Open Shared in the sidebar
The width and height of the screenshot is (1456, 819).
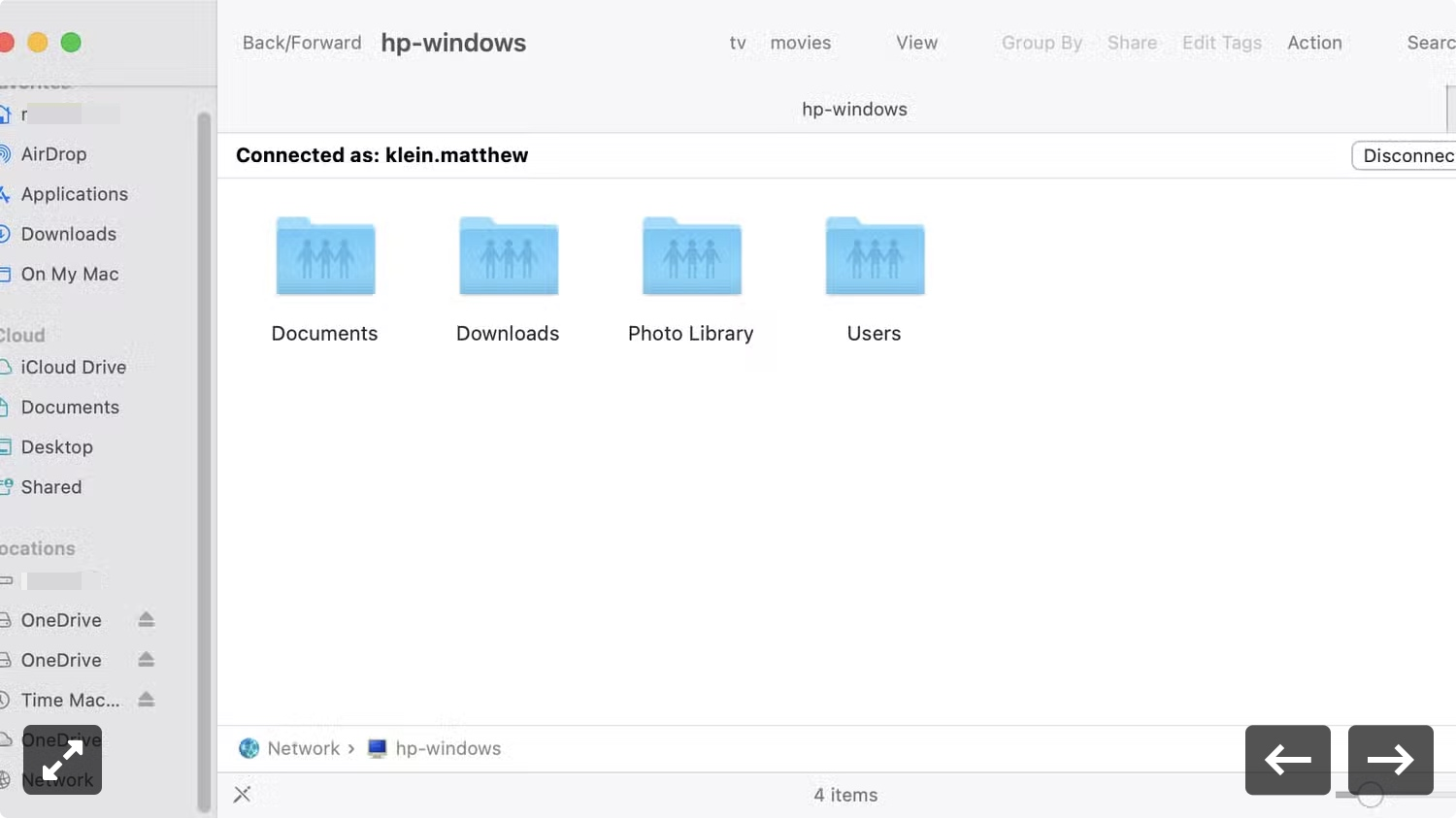pyautogui.click(x=50, y=486)
